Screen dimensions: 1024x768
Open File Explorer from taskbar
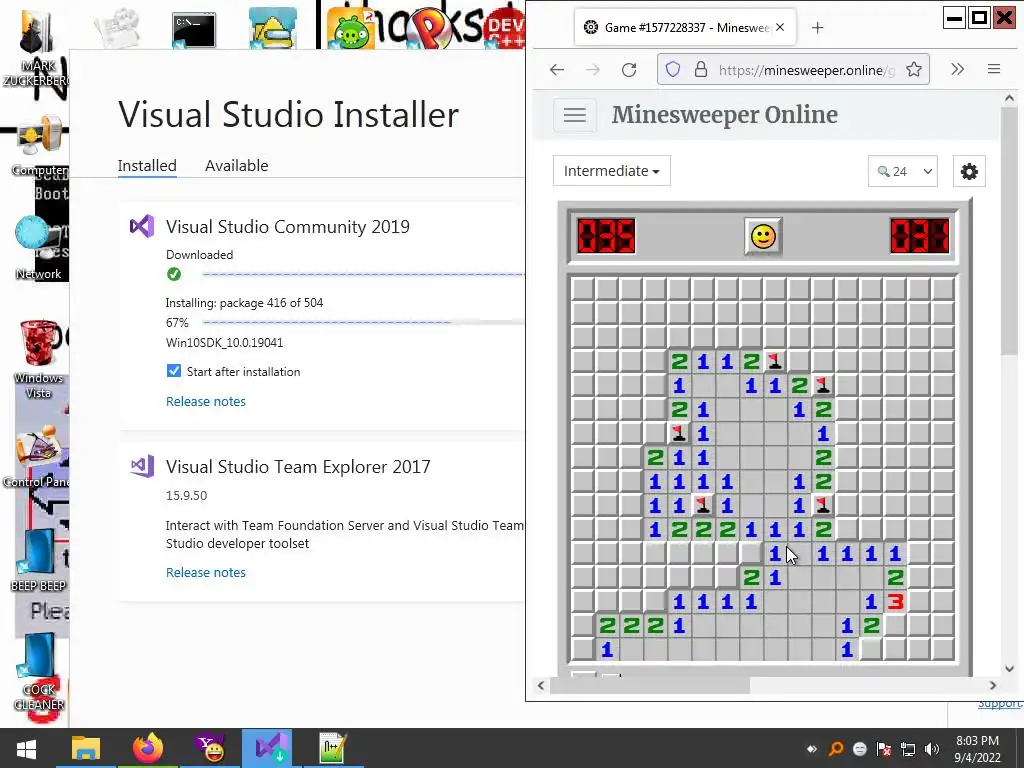86,748
